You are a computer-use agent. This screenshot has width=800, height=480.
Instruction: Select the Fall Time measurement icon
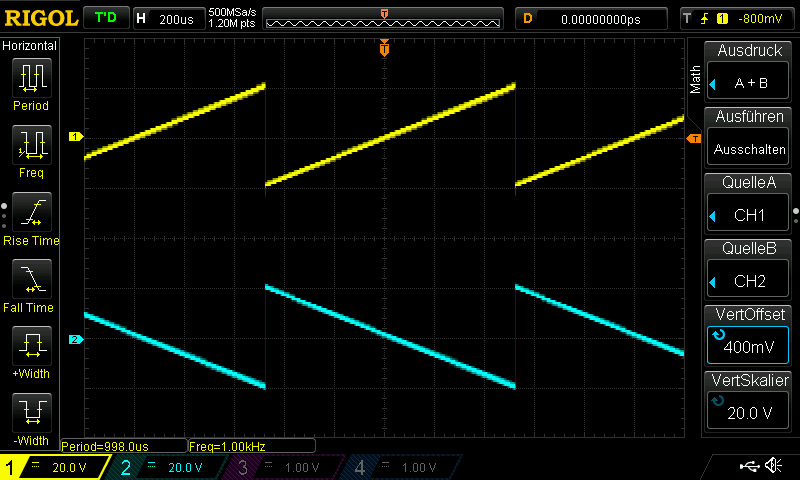[x=32, y=279]
